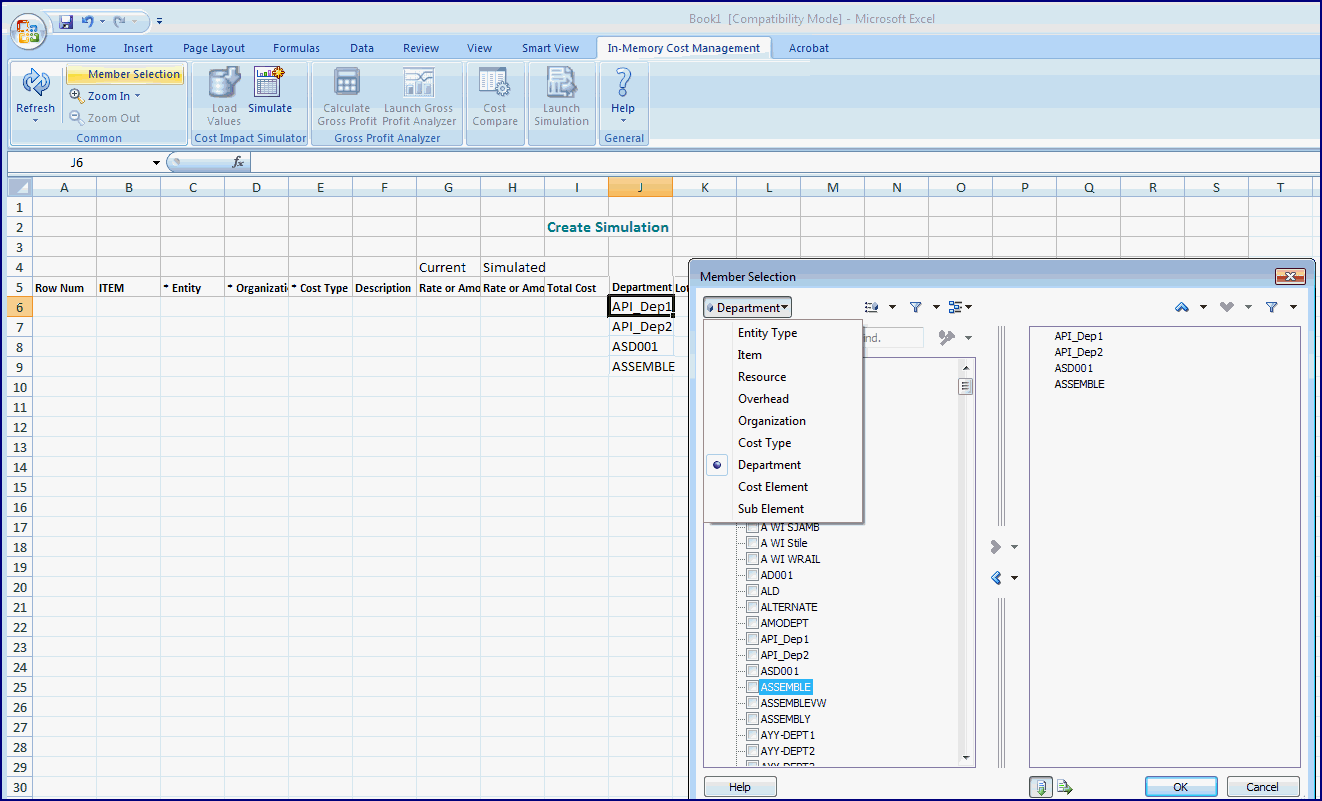Image resolution: width=1322 pixels, height=801 pixels.
Task: Click the filter funnel icon above the member tree
Action: 915,307
